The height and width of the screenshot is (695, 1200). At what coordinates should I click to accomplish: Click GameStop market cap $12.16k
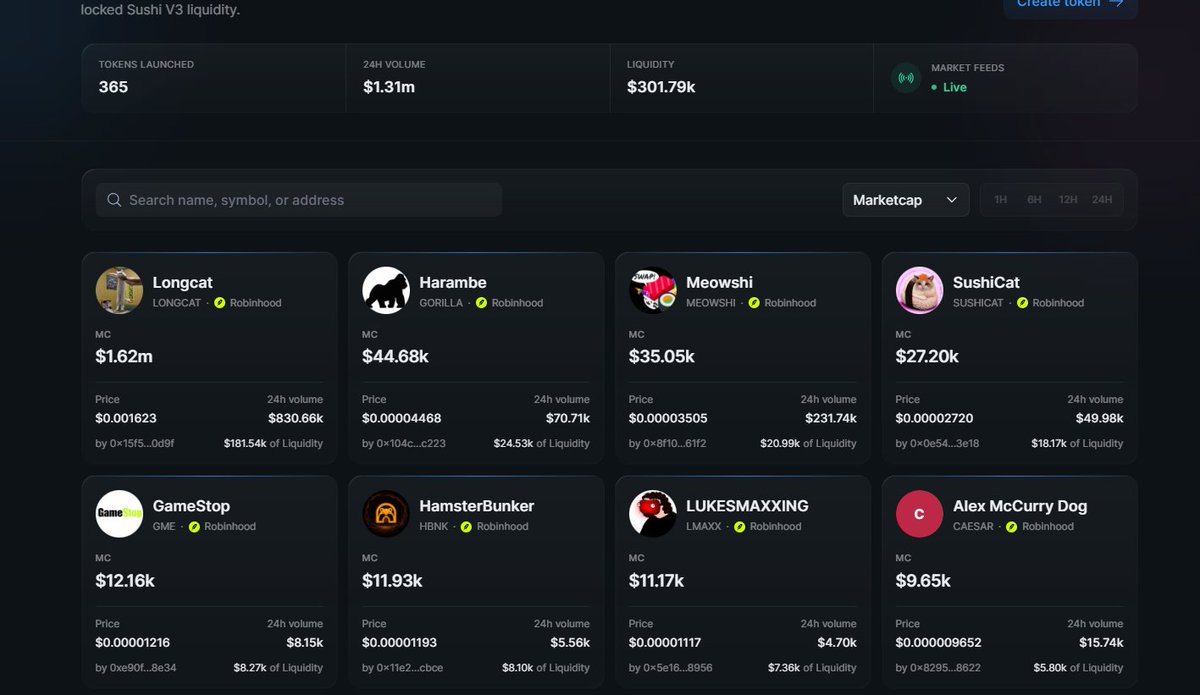click(125, 580)
